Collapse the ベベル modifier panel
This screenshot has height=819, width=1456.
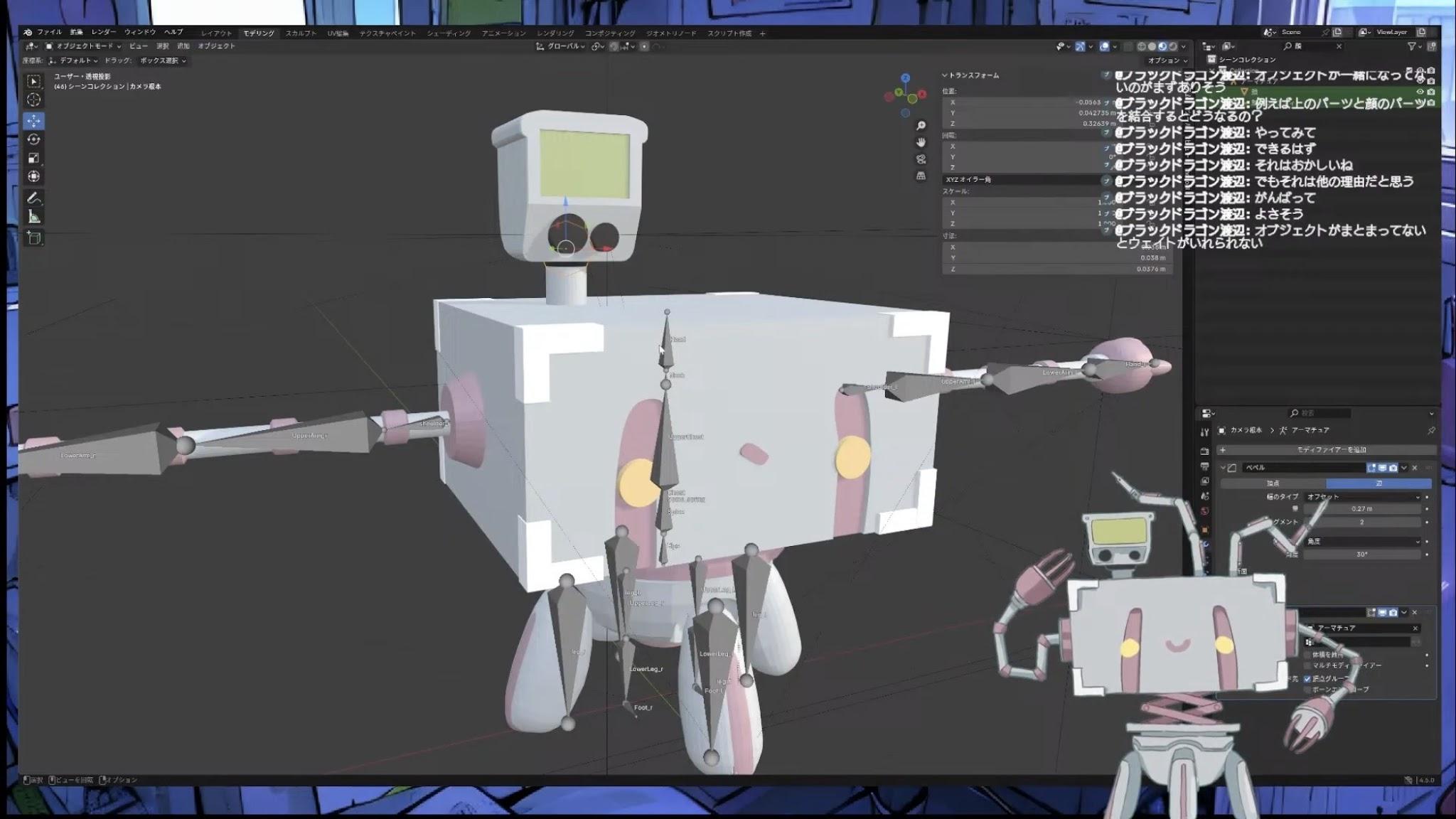[1224, 468]
